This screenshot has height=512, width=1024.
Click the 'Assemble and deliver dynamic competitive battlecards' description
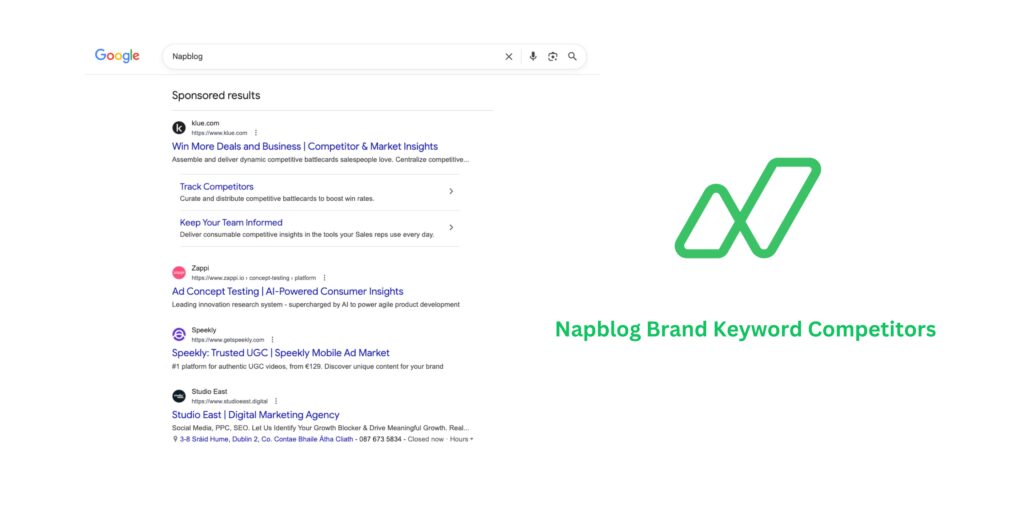[x=320, y=159]
